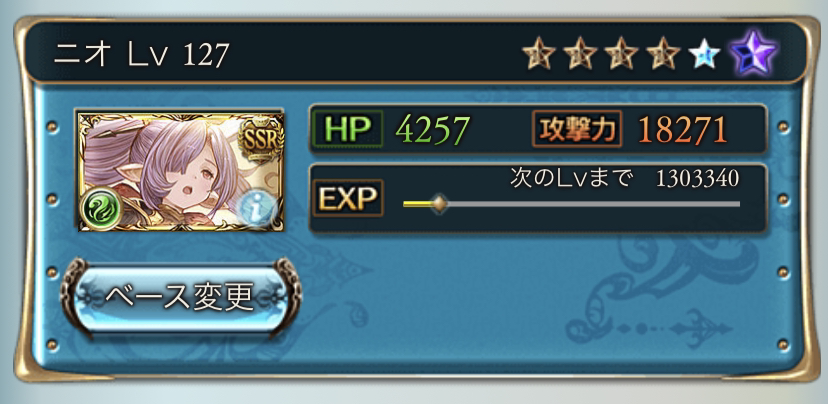Click the 攻撃力 label badge
The width and height of the screenshot is (828, 404).
click(x=577, y=128)
